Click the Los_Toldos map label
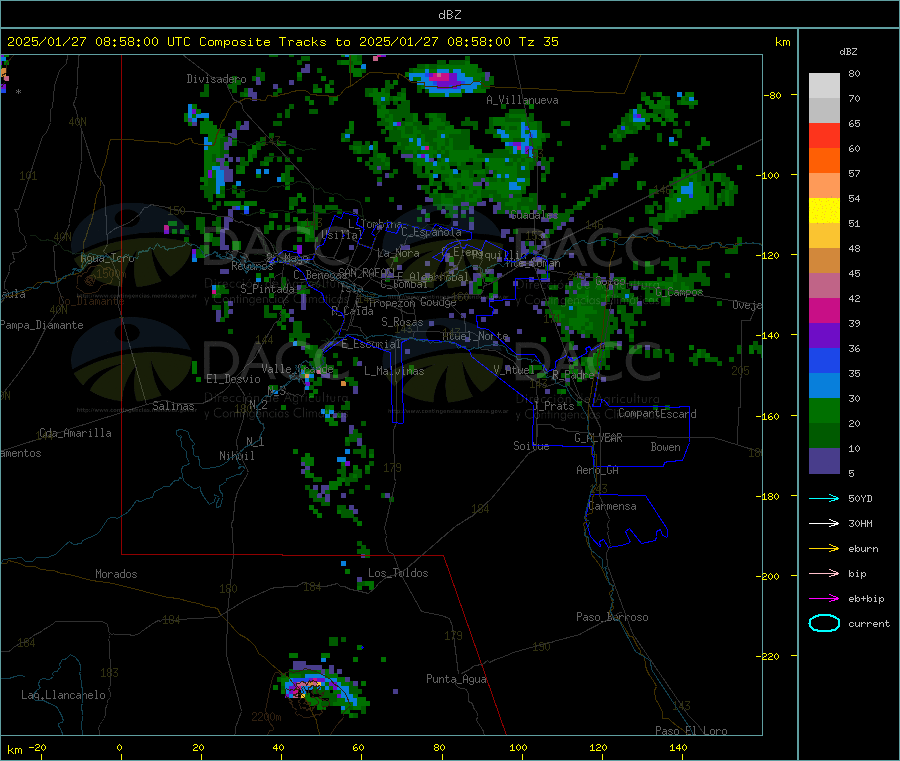 point(398,573)
